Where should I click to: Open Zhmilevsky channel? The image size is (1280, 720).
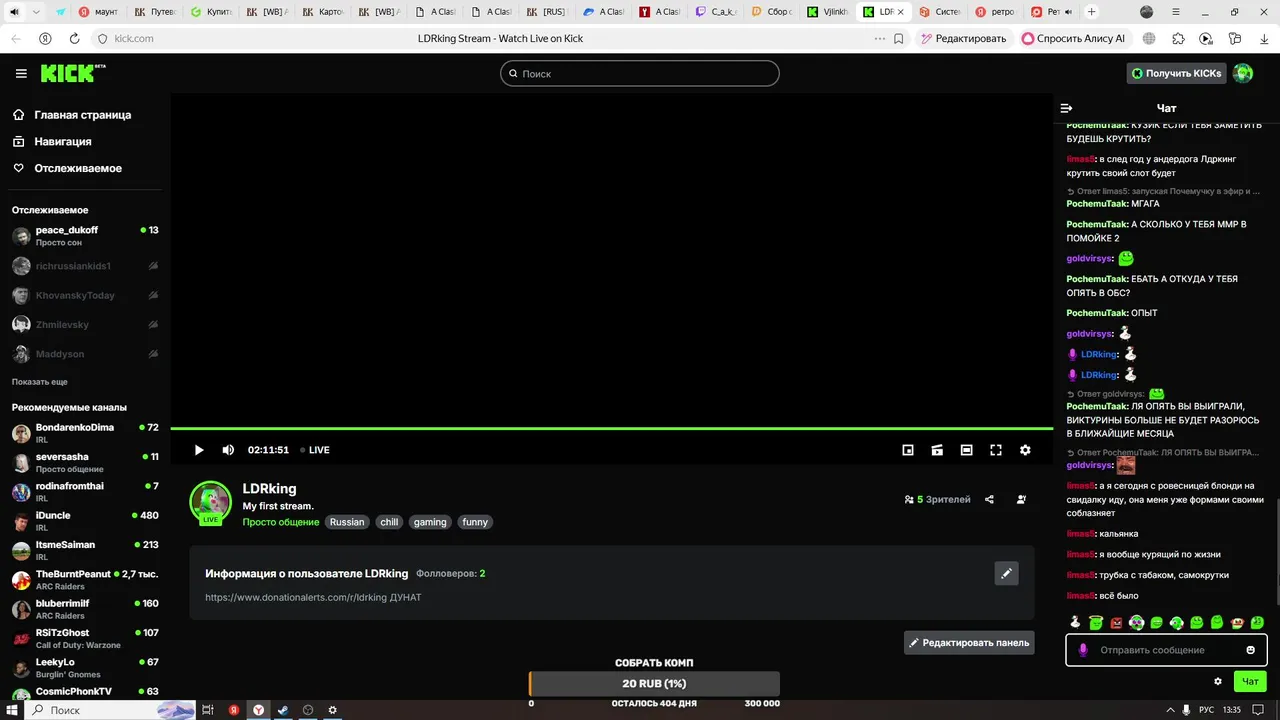click(85, 324)
